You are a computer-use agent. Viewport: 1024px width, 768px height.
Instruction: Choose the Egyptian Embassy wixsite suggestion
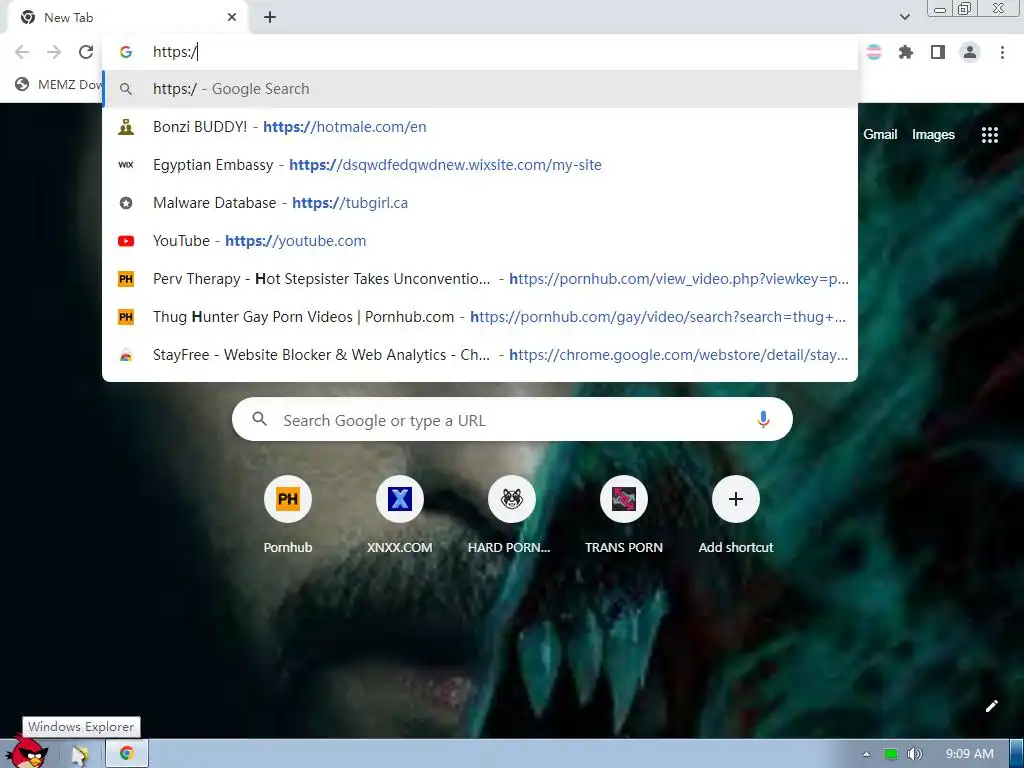coord(480,165)
